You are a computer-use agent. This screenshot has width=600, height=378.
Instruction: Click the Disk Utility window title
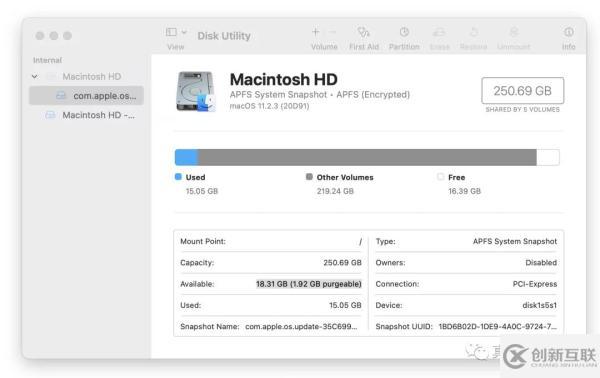[224, 36]
